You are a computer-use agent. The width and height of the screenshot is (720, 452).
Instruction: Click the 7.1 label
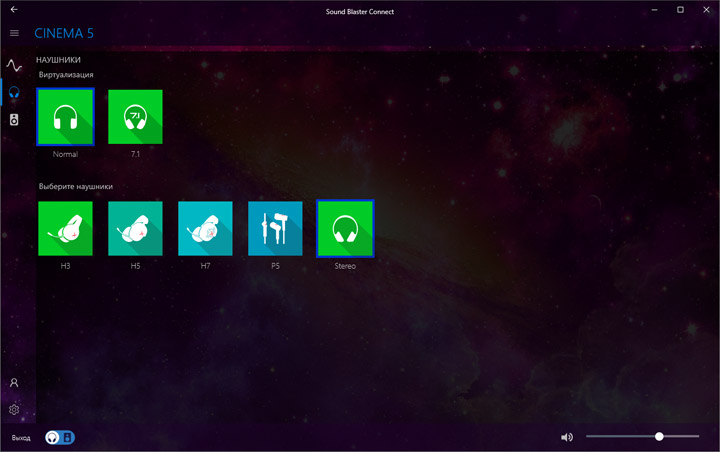click(x=135, y=154)
